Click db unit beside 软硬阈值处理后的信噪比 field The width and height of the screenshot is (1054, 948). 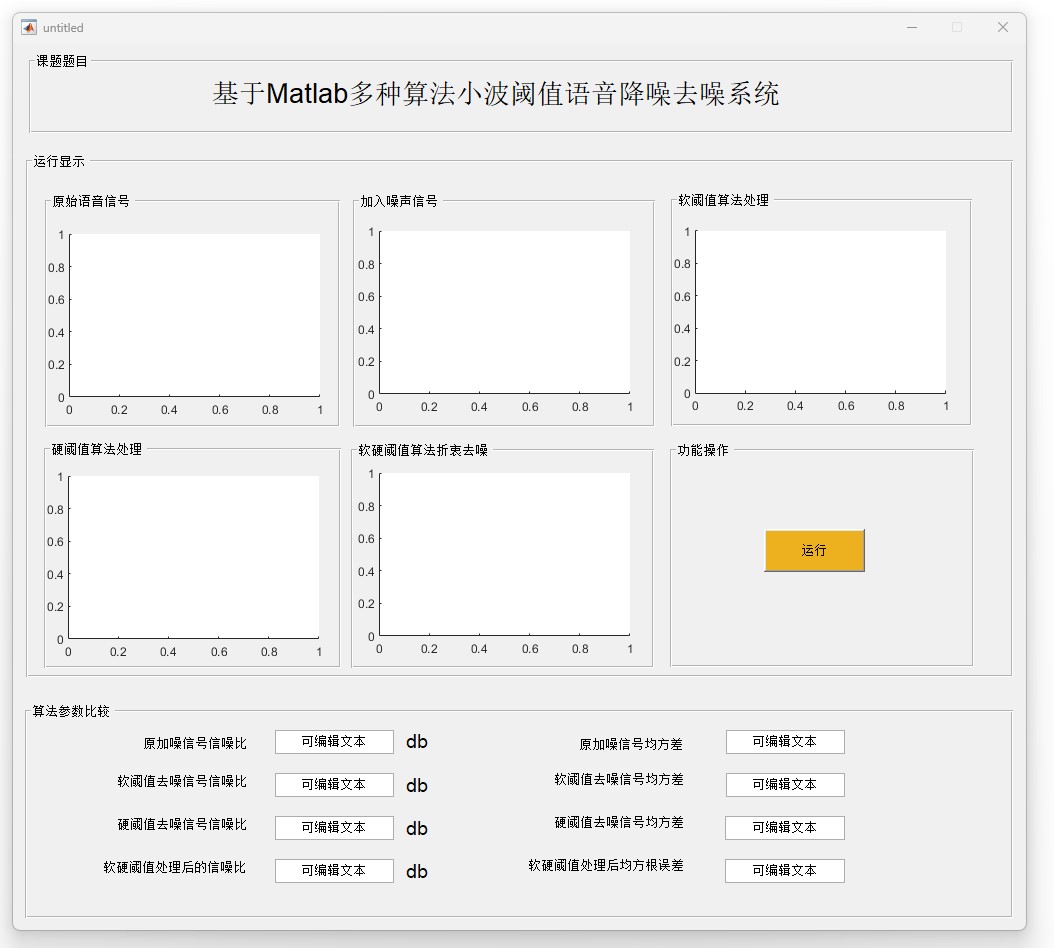[417, 871]
